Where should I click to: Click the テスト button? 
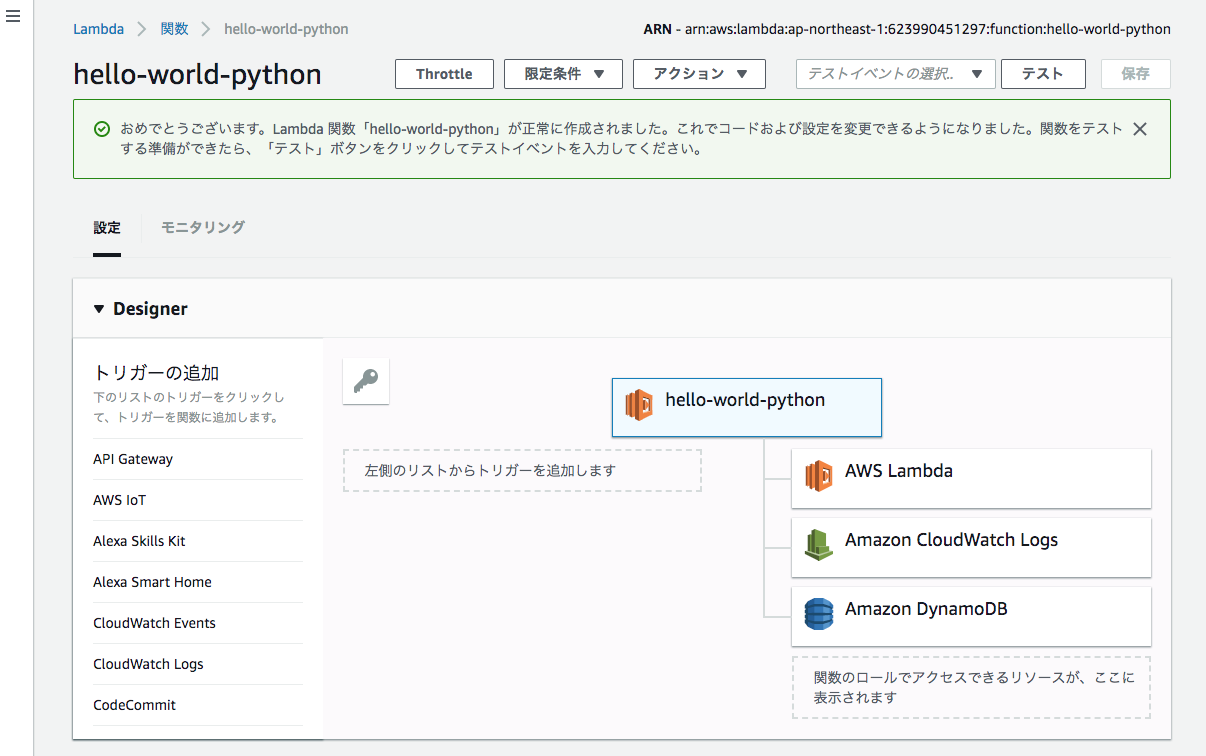click(1043, 74)
